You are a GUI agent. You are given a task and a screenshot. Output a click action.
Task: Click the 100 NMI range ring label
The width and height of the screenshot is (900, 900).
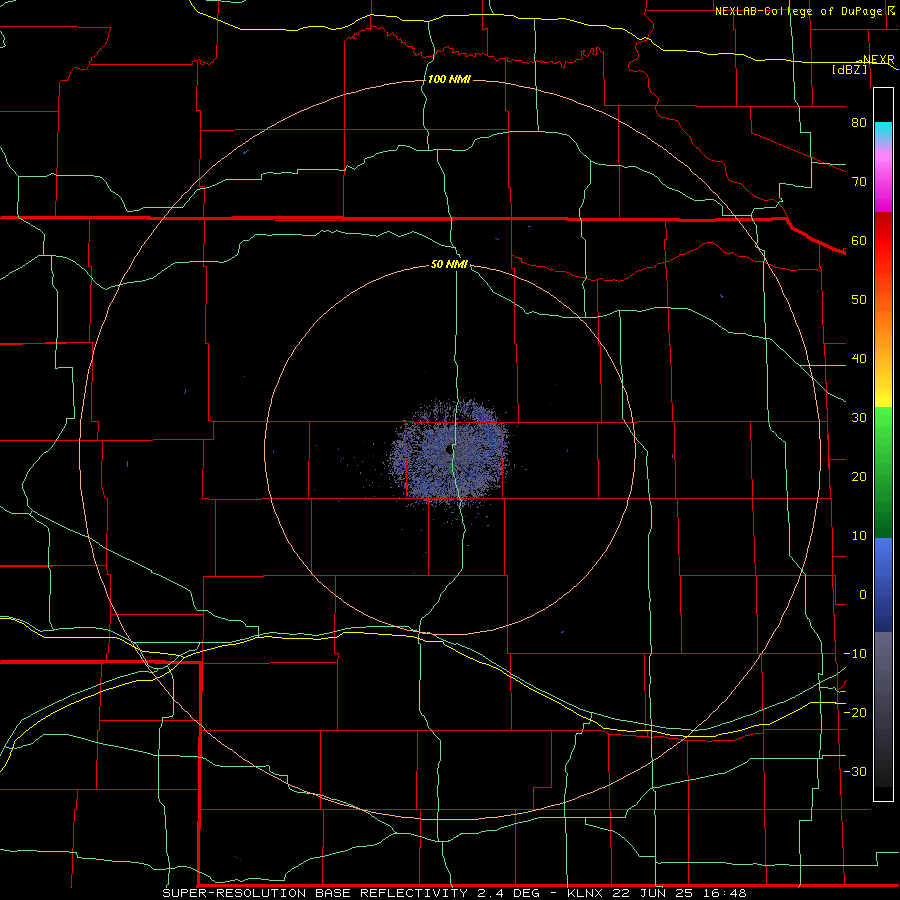(x=449, y=79)
